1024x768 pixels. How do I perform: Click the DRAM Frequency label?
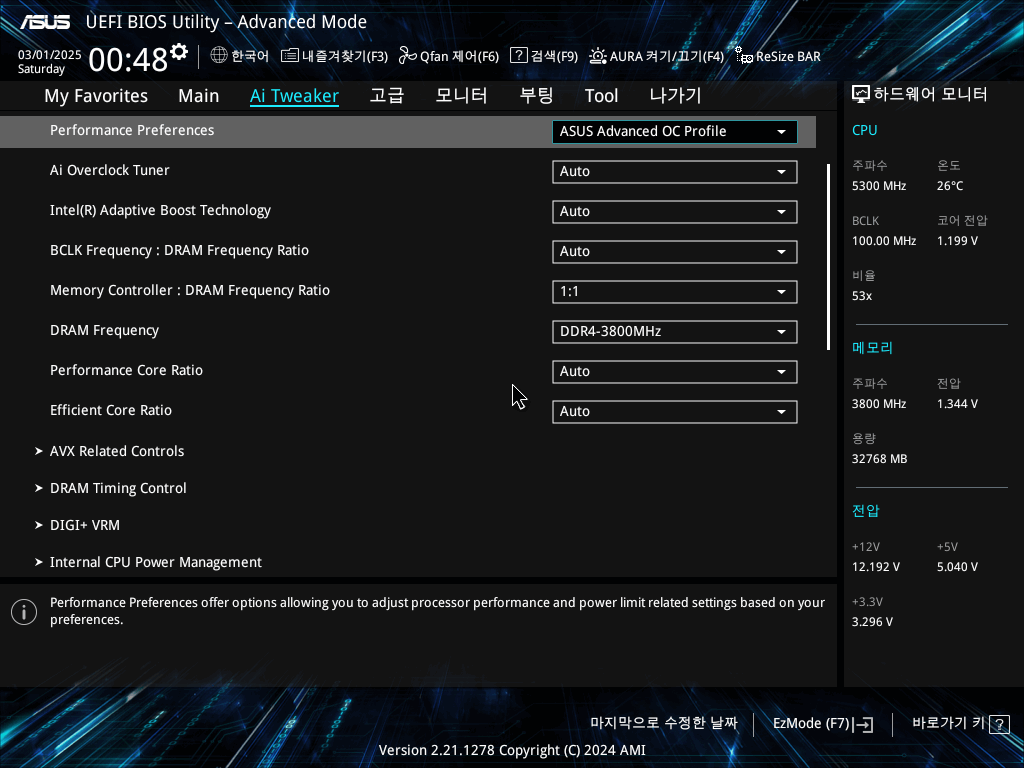tap(104, 330)
